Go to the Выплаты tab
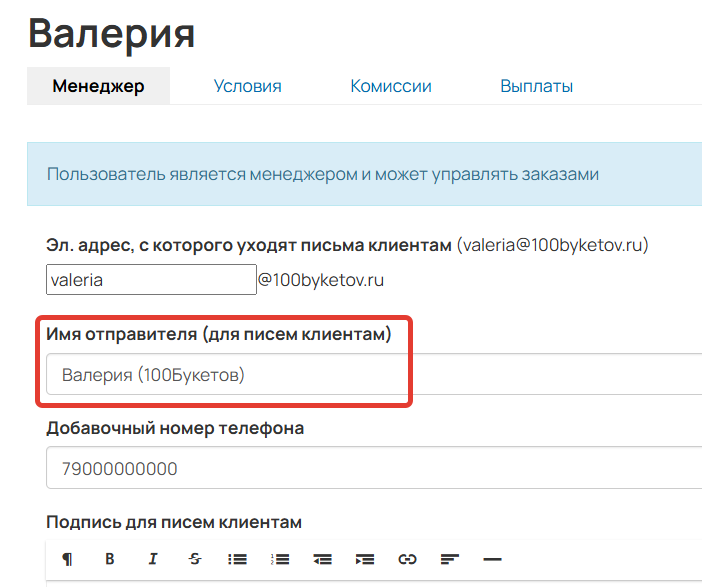Image resolution: width=702 pixels, height=587 pixels. click(x=536, y=86)
